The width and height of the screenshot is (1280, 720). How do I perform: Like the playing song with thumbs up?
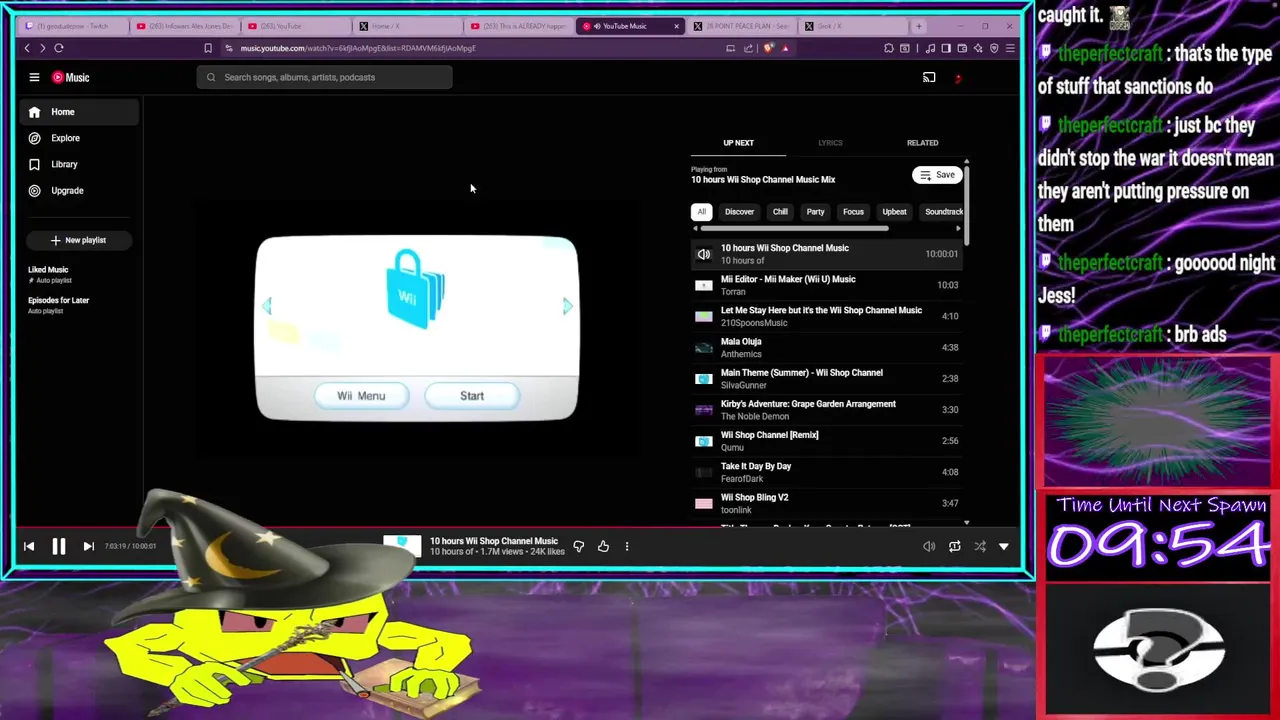[603, 546]
